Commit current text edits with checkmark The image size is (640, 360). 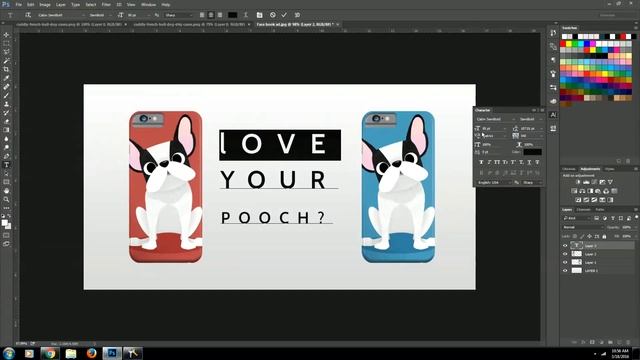coord(284,15)
